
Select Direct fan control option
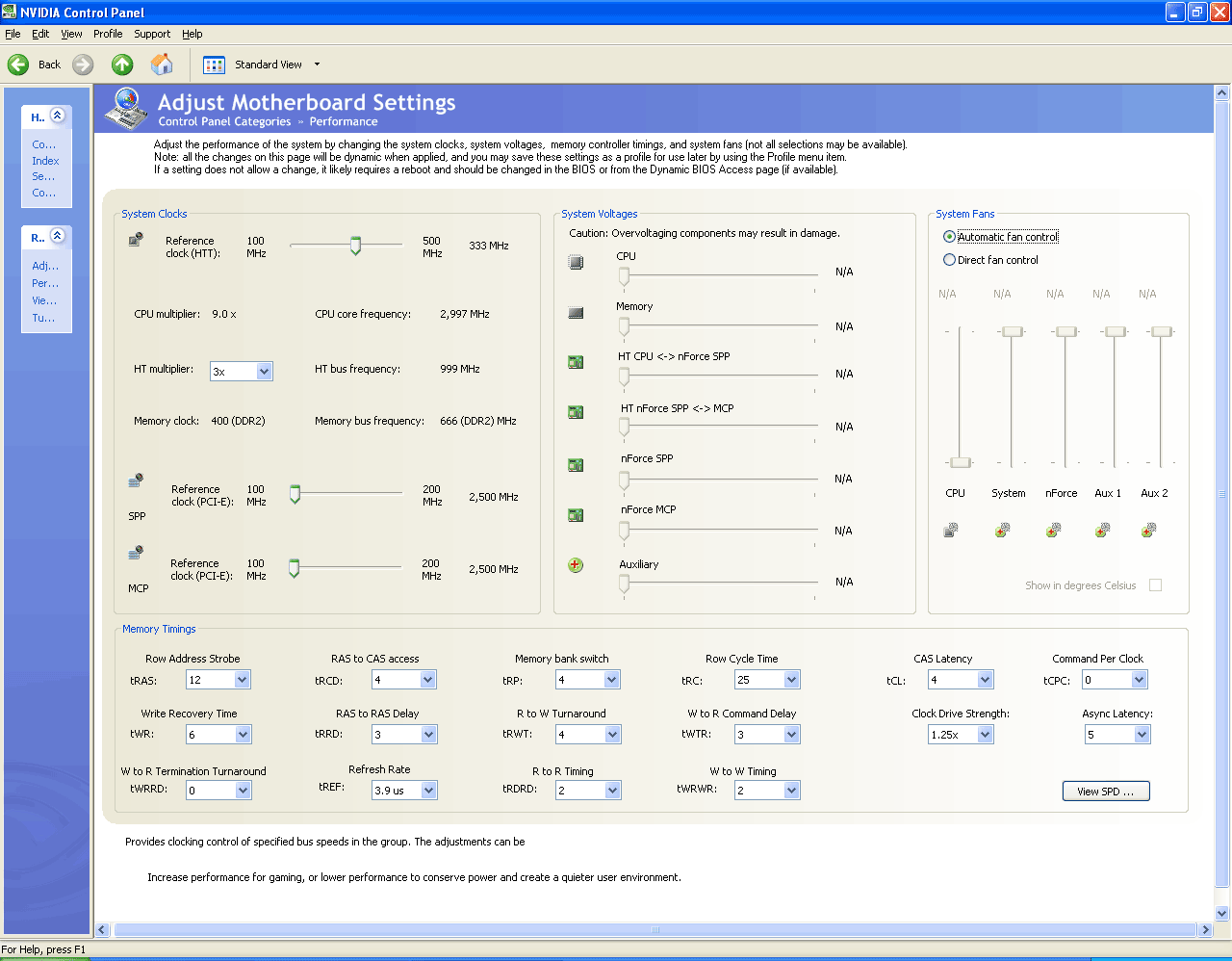(x=950, y=260)
